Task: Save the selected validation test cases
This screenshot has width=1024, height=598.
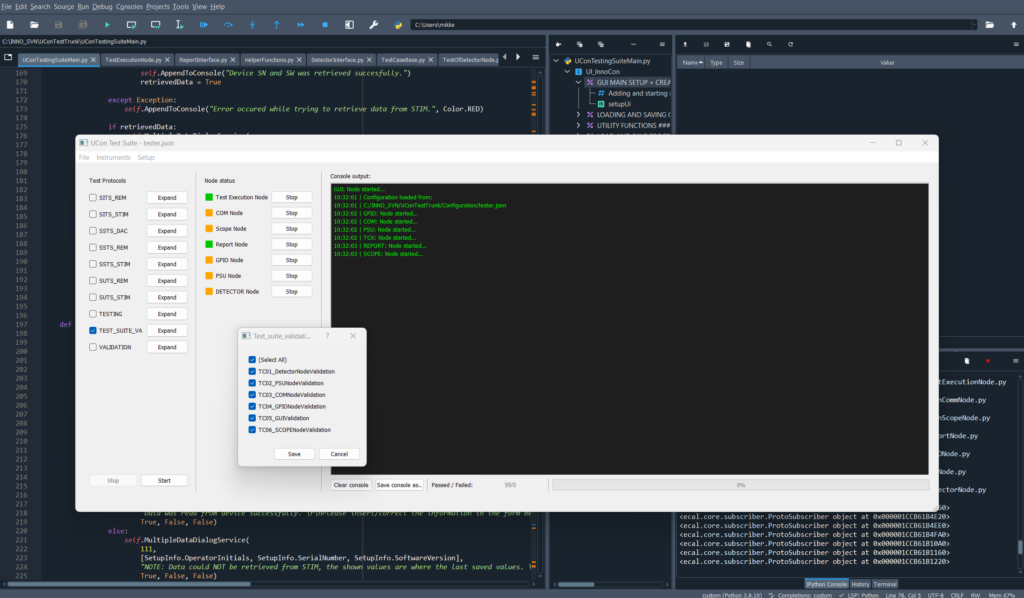Action: pyautogui.click(x=294, y=453)
